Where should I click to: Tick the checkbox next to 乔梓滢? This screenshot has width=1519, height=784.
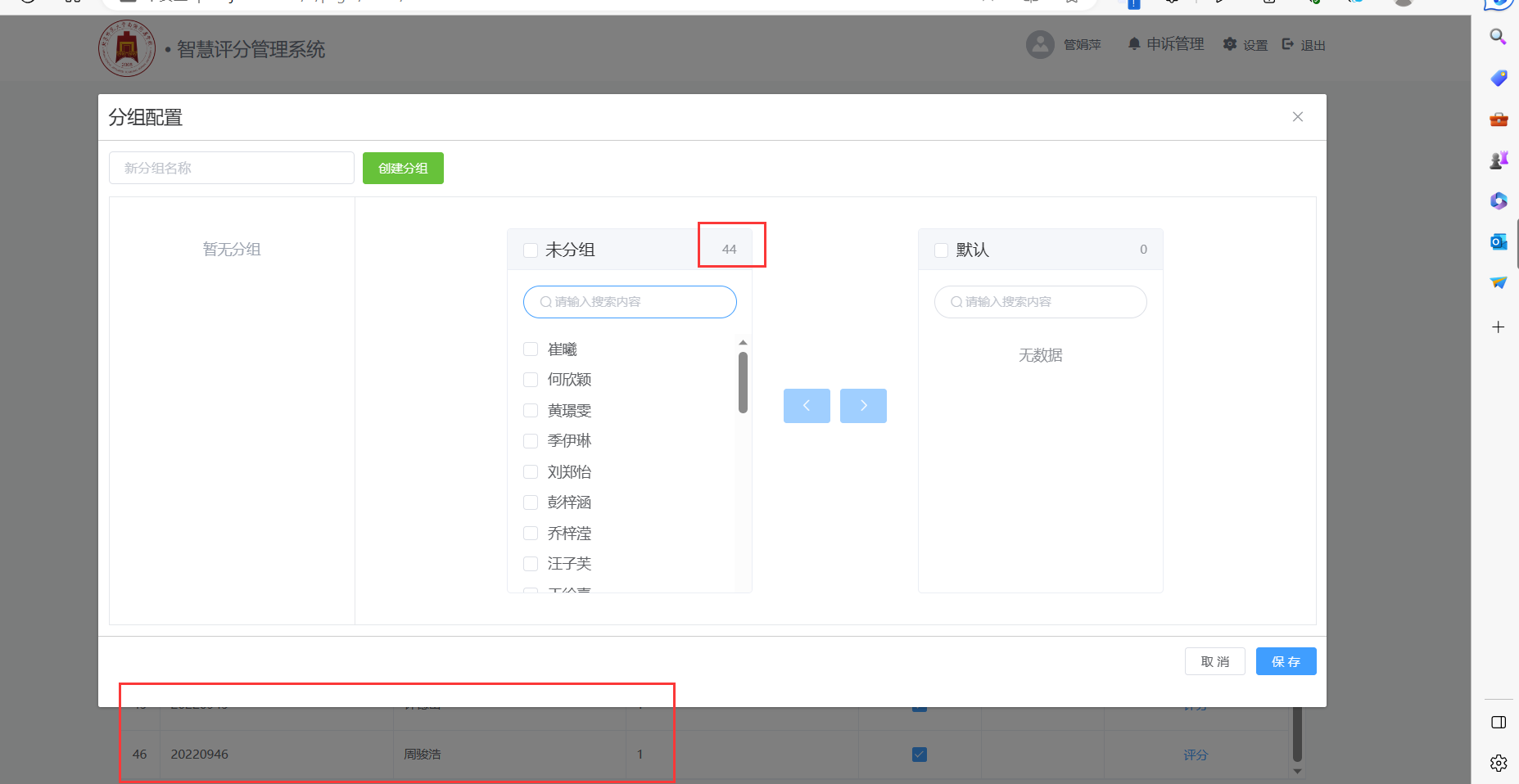pos(531,534)
